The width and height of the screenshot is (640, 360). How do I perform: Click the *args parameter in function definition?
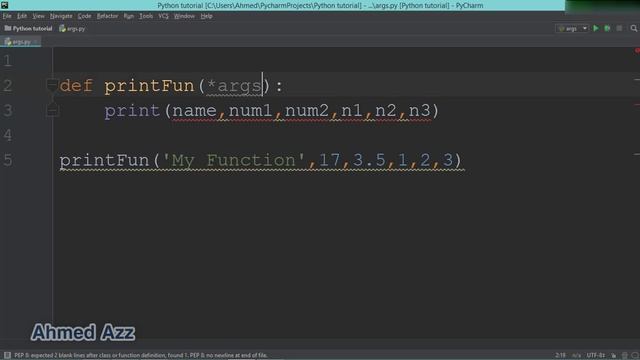coord(234,86)
